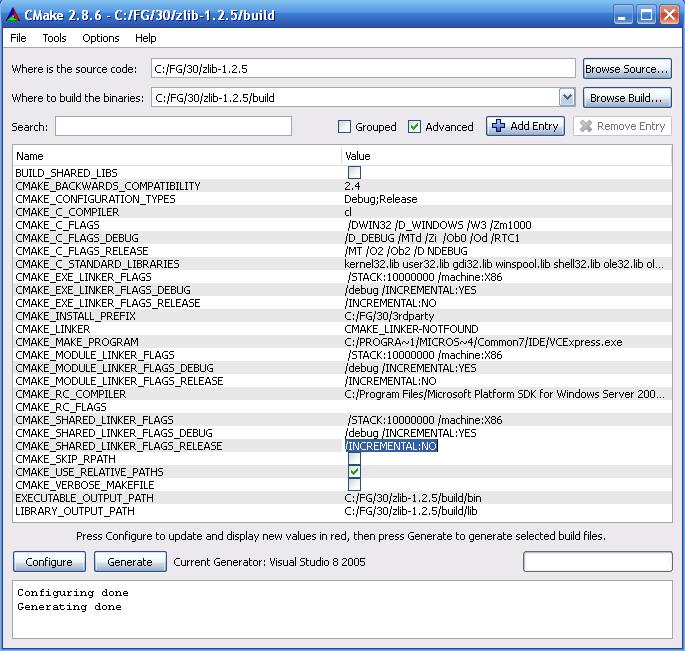Open the Options menu

pyautogui.click(x=100, y=38)
